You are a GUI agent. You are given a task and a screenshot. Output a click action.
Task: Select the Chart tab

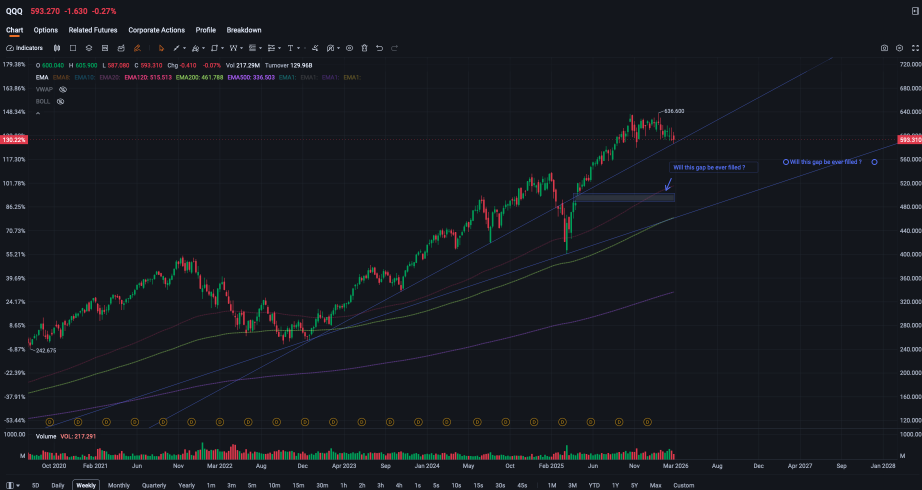pyautogui.click(x=15, y=30)
